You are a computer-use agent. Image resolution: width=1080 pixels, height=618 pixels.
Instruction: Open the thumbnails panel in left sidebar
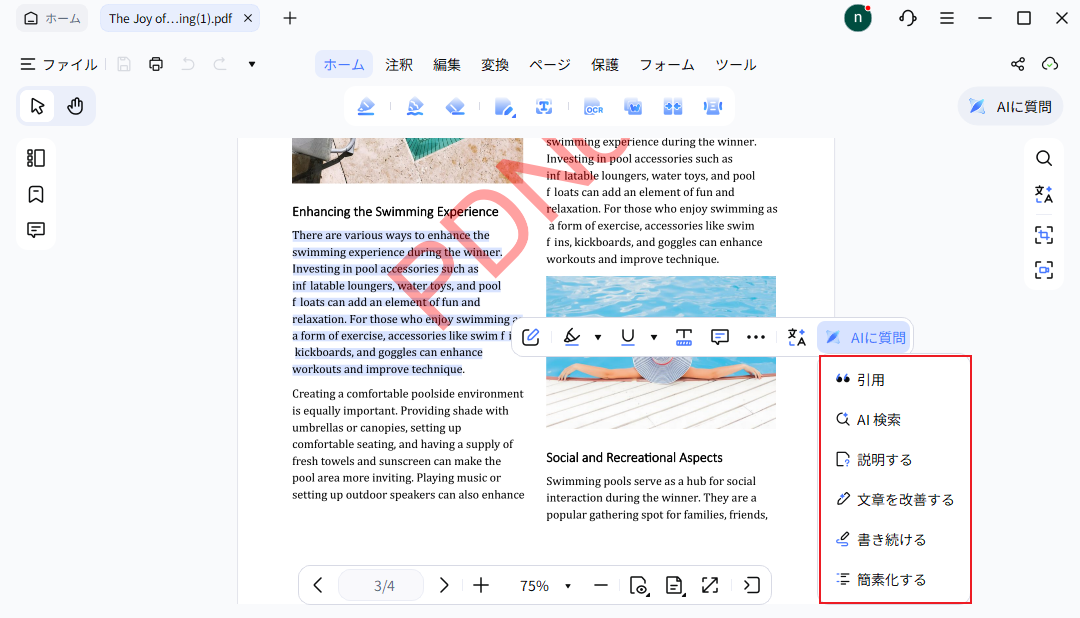click(x=36, y=158)
